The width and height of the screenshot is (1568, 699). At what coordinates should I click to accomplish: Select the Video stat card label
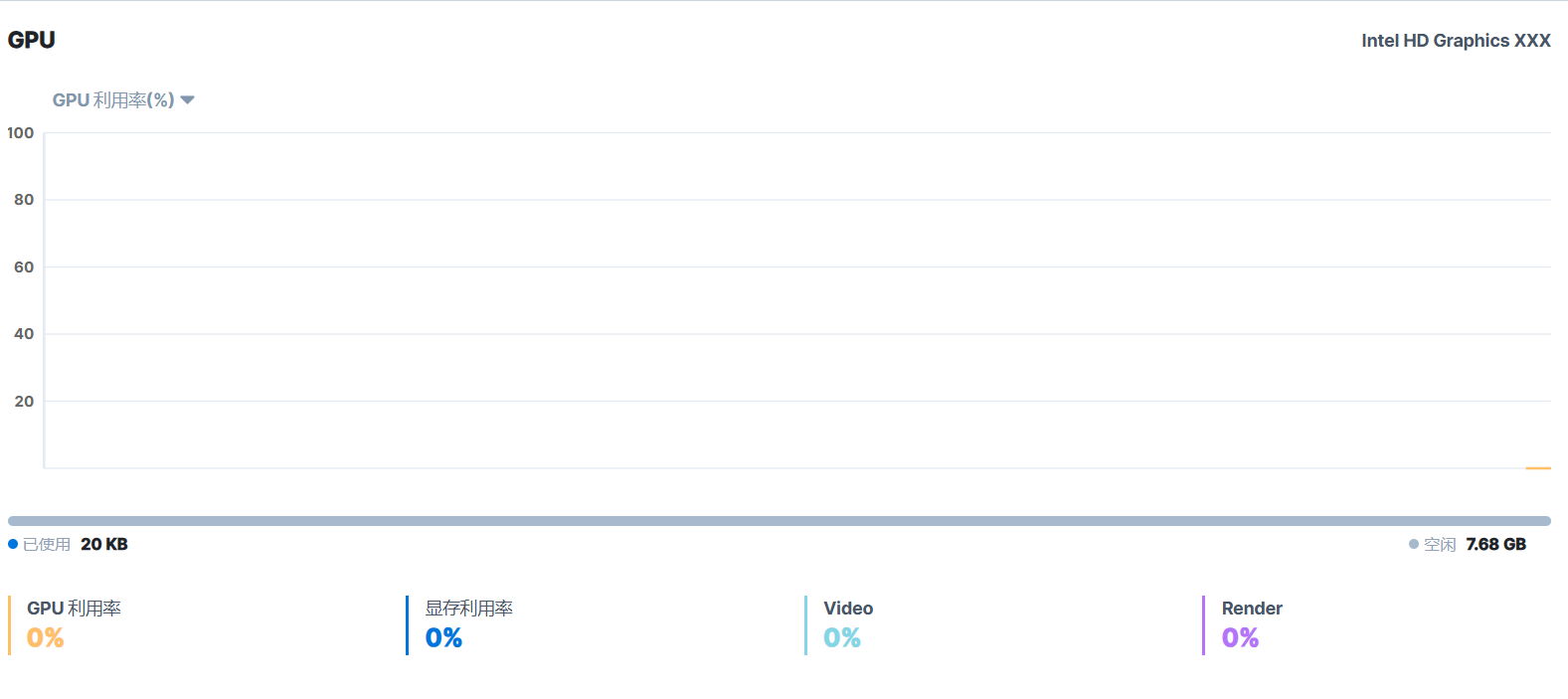pyautogui.click(x=848, y=609)
